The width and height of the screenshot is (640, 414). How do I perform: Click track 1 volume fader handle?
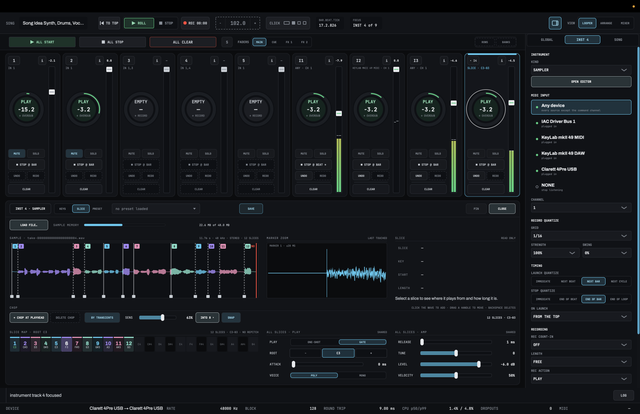coord(52,92)
